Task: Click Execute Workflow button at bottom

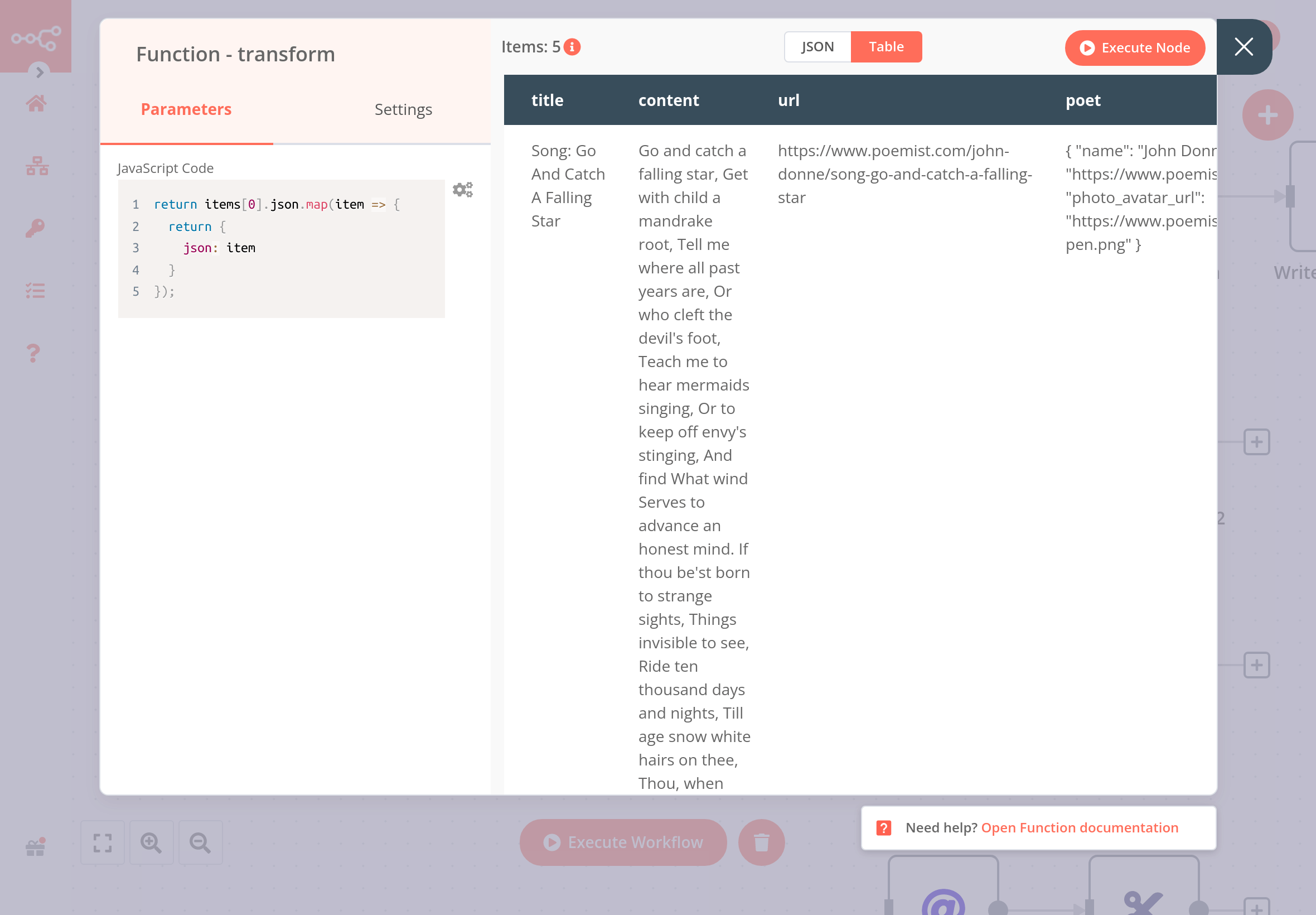Action: (x=621, y=842)
